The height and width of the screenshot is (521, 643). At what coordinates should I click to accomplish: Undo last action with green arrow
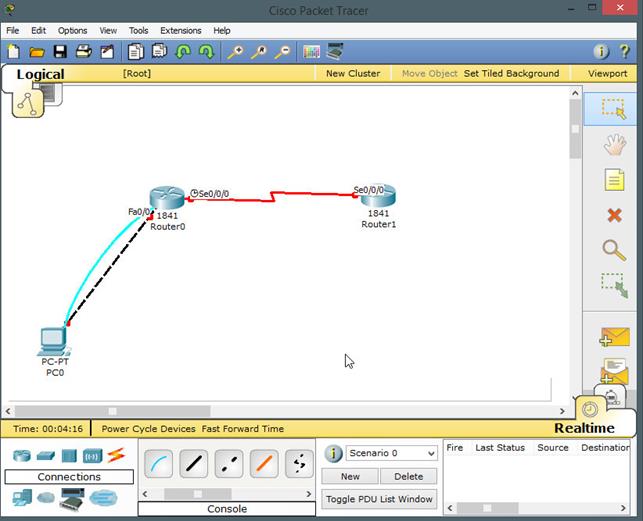(x=183, y=52)
